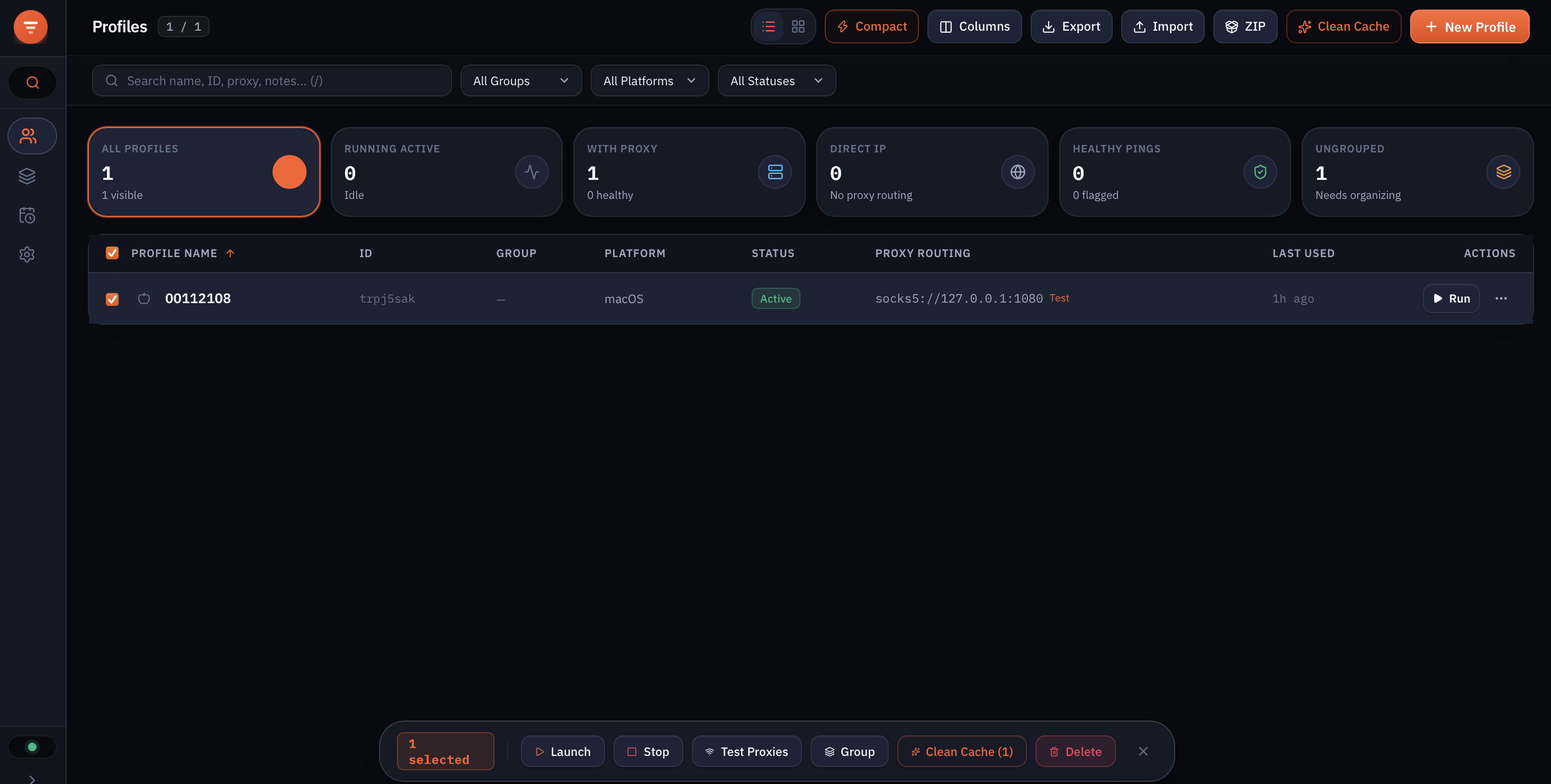Click the activity pulse icon
Image resolution: width=1551 pixels, height=784 pixels.
coord(531,172)
